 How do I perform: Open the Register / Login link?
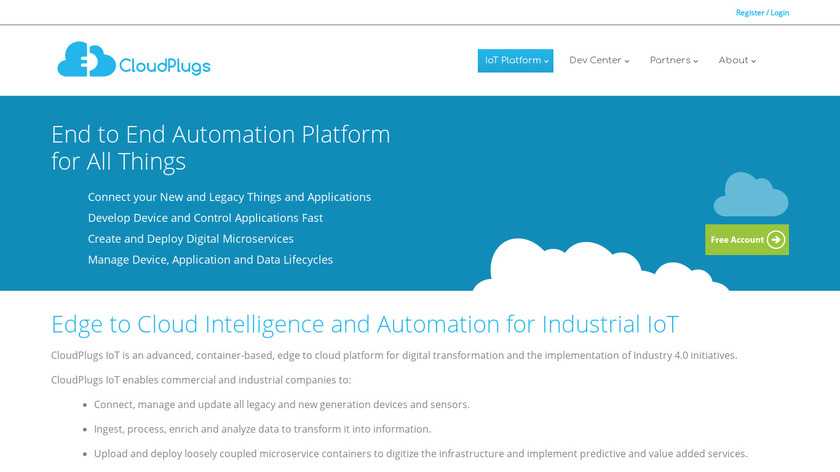point(762,12)
